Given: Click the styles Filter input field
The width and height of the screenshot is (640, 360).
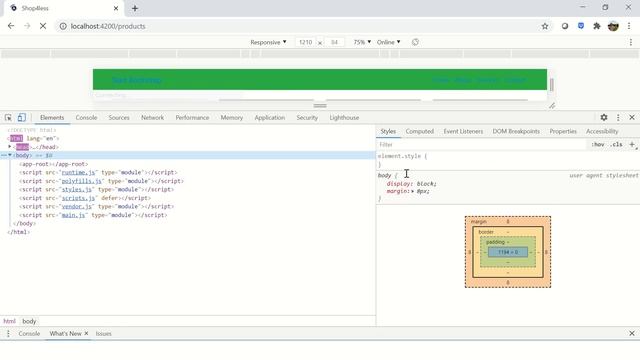Looking at the screenshot, I should click(482, 144).
